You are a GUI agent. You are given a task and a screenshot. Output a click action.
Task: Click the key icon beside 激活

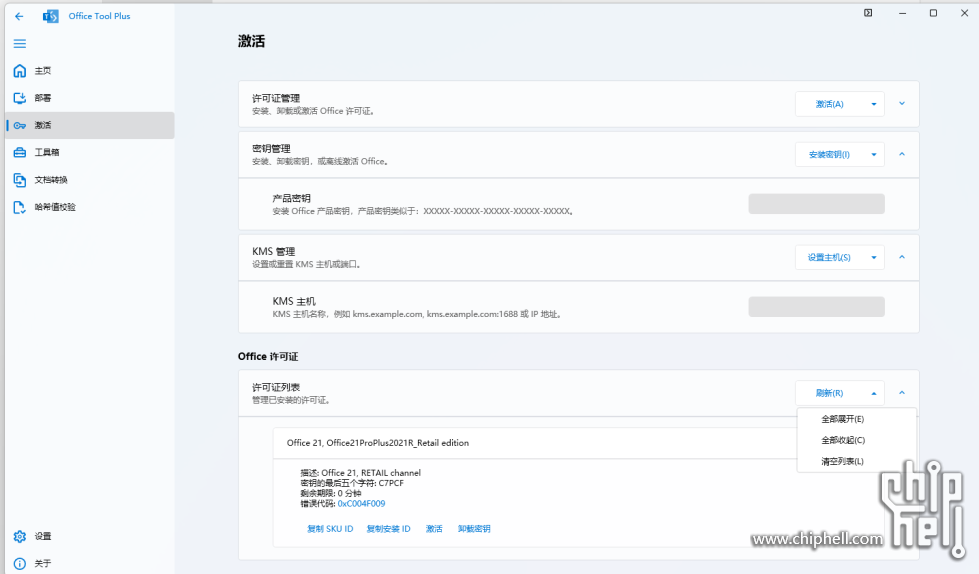tap(20, 126)
